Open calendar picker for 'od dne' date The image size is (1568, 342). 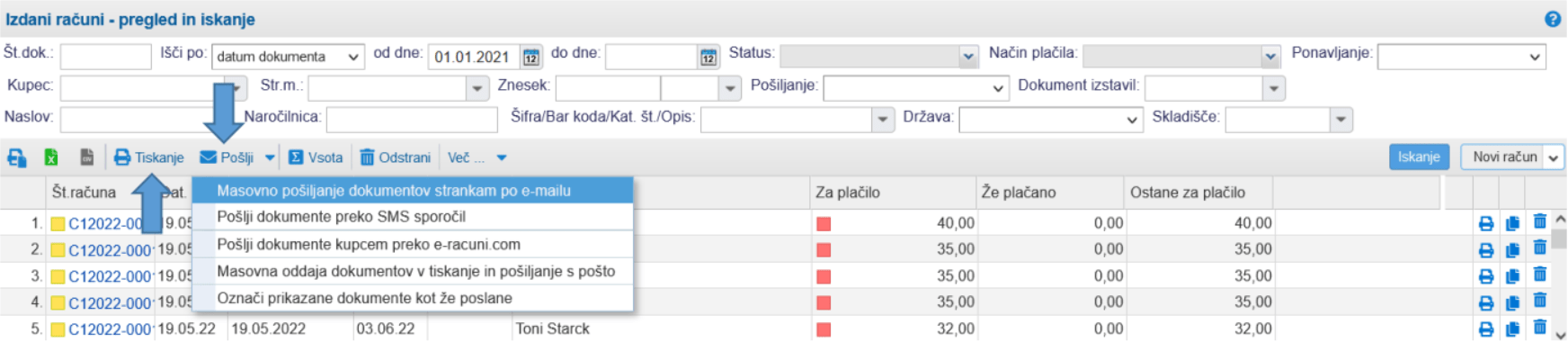(x=531, y=58)
